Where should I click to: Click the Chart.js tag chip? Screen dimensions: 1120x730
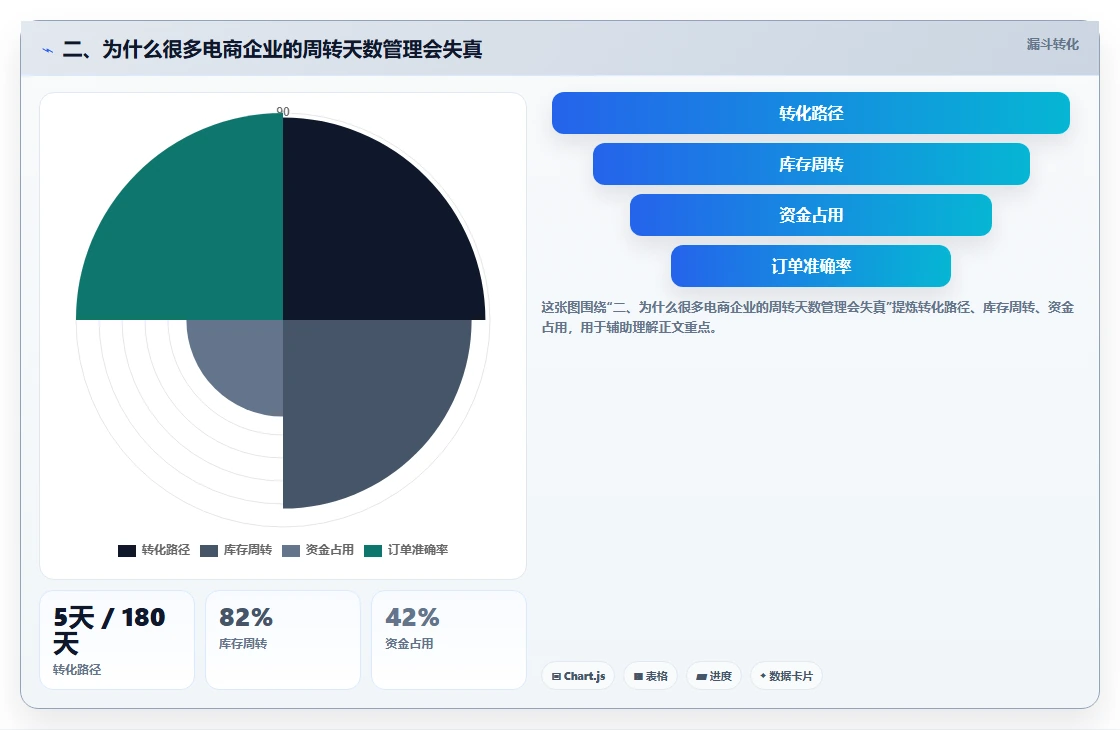578,676
